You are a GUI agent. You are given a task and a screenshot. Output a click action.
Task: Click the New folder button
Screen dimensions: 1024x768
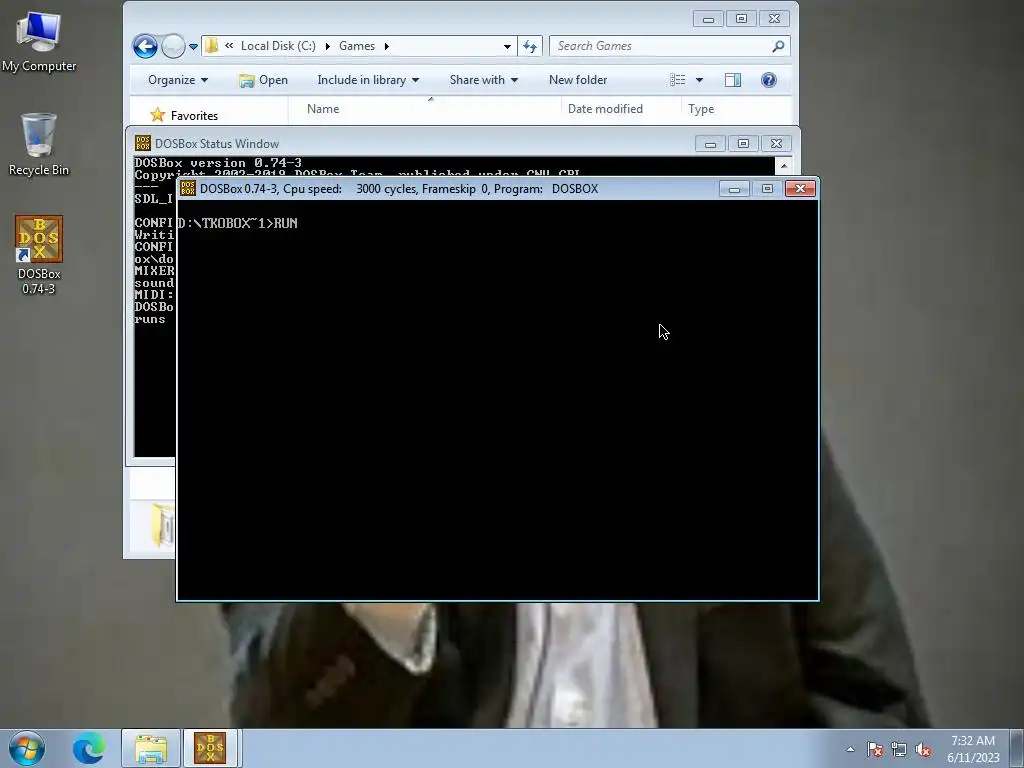[578, 80]
